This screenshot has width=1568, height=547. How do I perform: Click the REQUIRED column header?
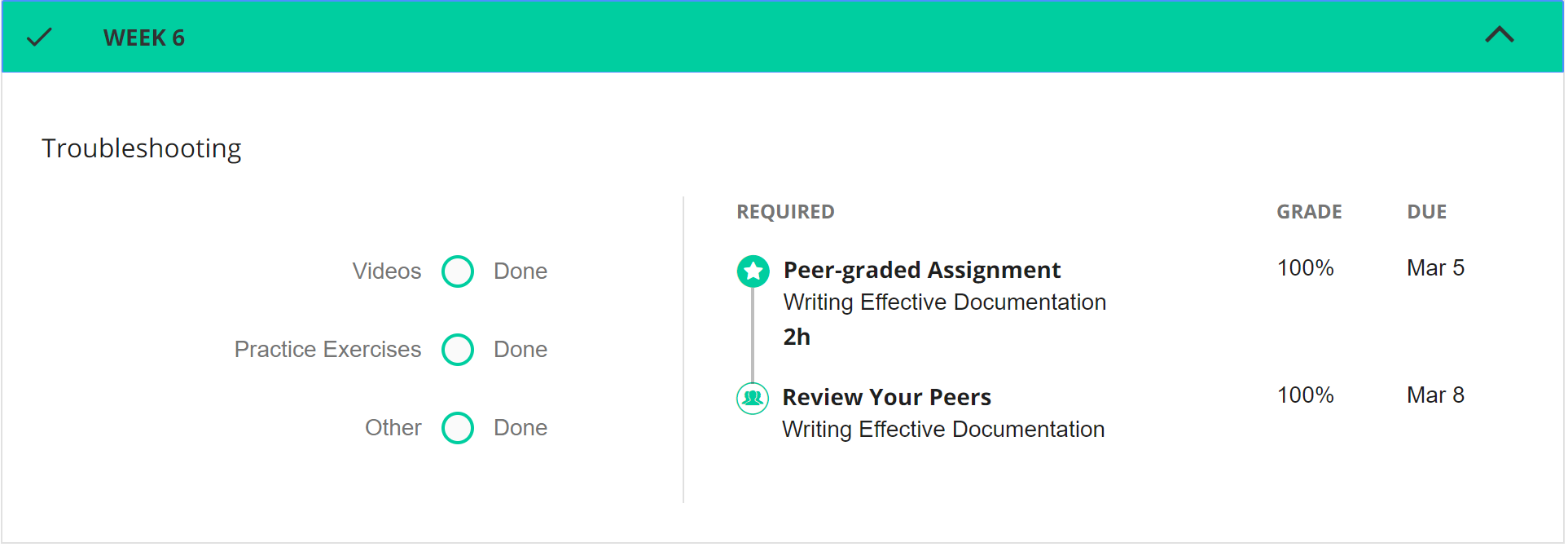click(785, 212)
